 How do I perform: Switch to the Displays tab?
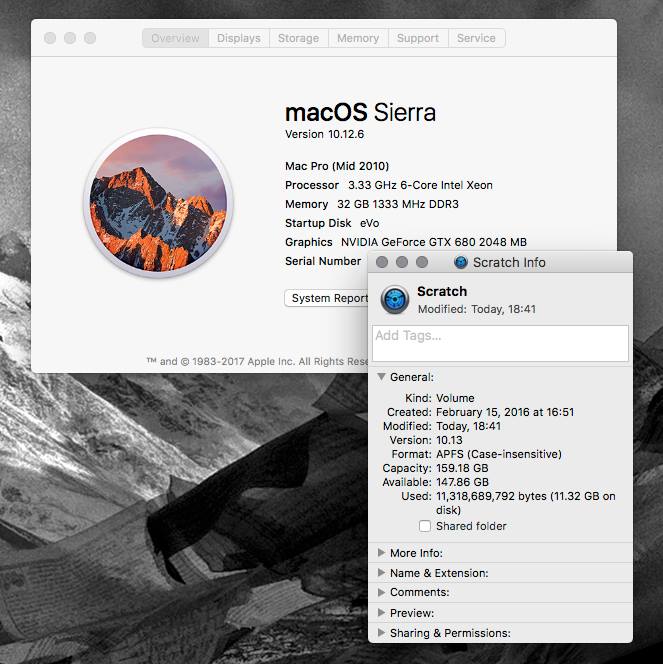click(239, 38)
